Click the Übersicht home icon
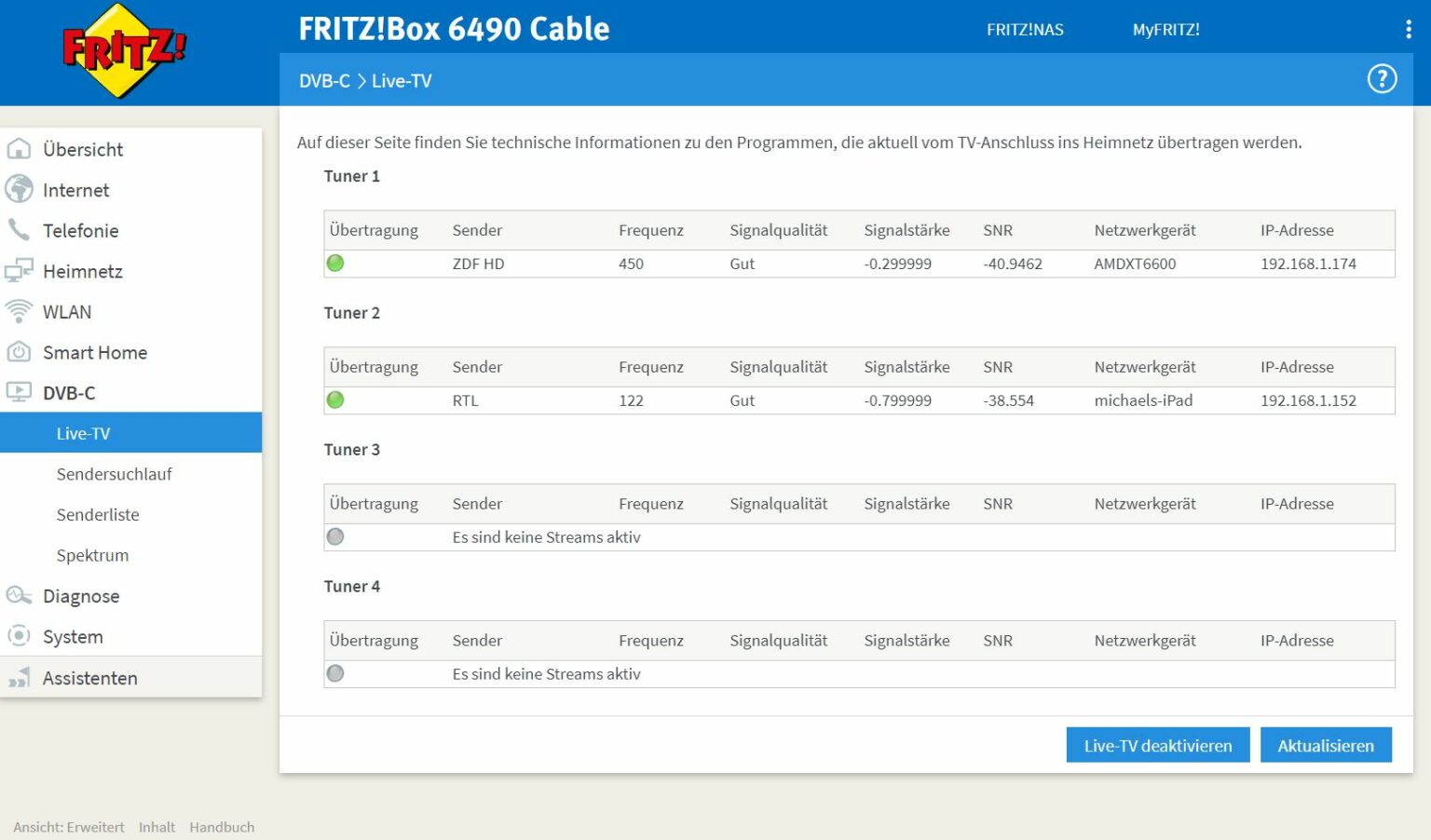Image resolution: width=1431 pixels, height=840 pixels. (19, 149)
